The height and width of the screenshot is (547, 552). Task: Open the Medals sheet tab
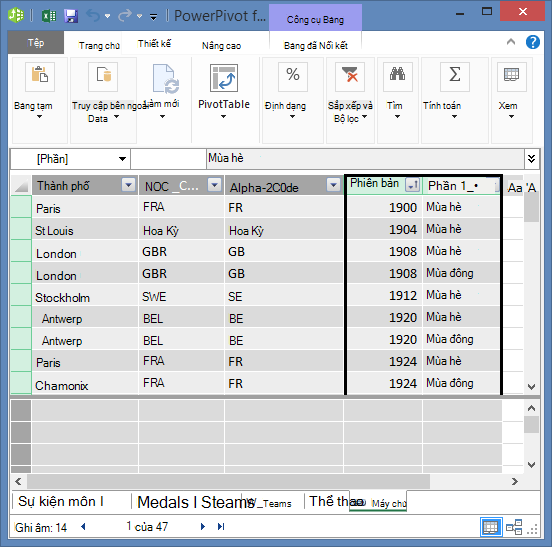(x=163, y=502)
